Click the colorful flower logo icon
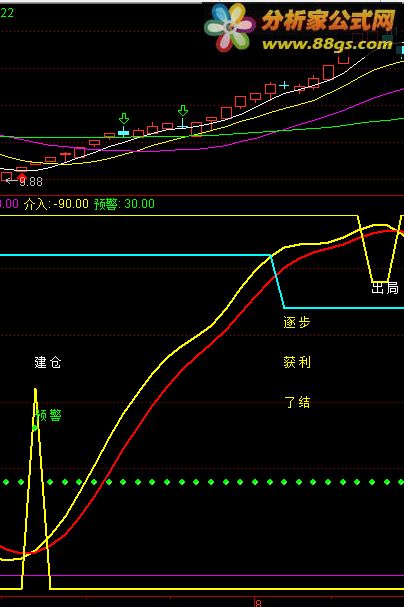The height and width of the screenshot is (607, 404). tap(229, 28)
